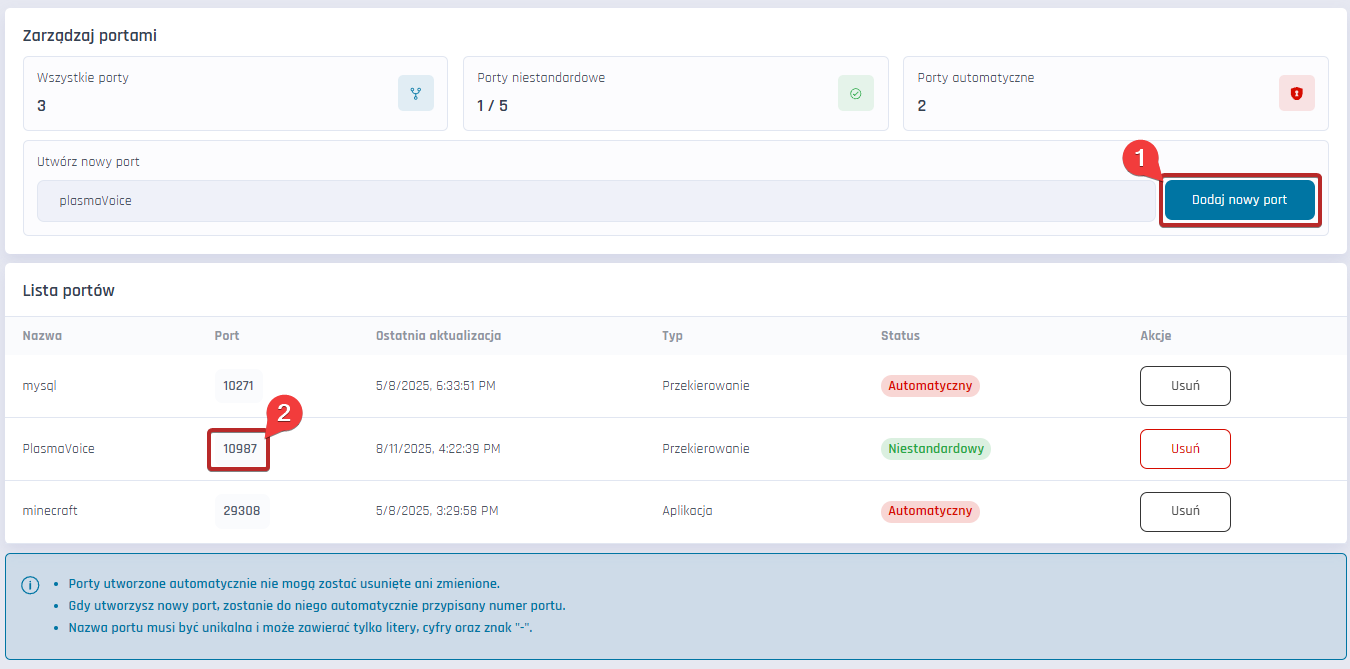1350x669 pixels.
Task: Click the Niestandardowy status badge
Action: (x=935, y=449)
